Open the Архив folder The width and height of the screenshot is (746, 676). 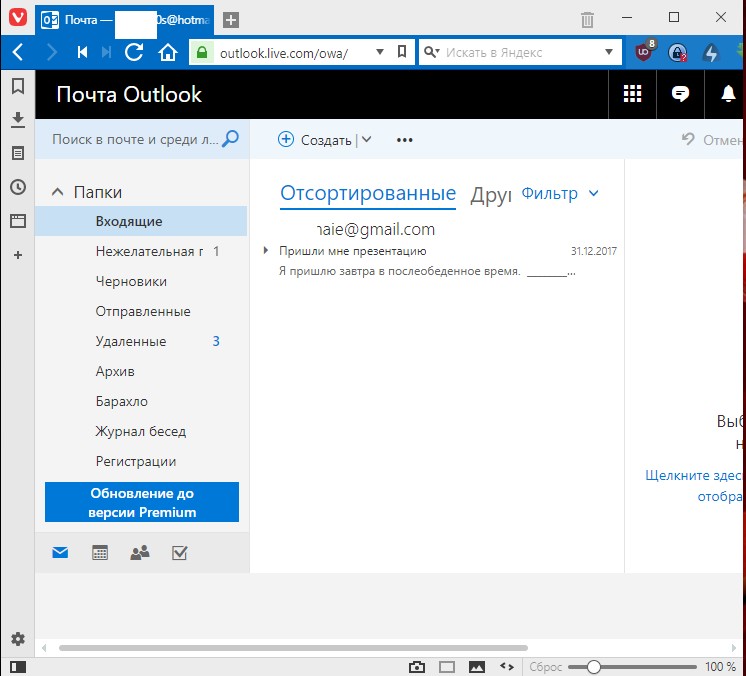[141, 371]
